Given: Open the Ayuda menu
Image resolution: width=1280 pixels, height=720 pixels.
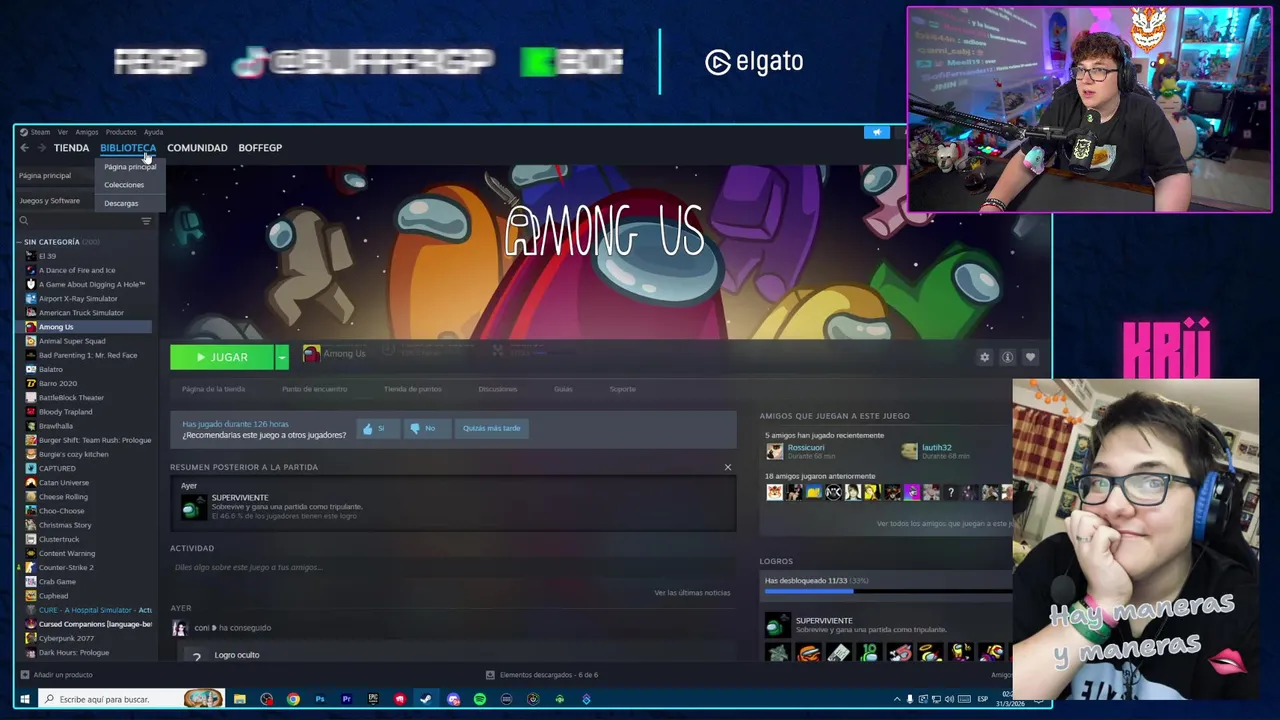Looking at the screenshot, I should tap(153, 132).
